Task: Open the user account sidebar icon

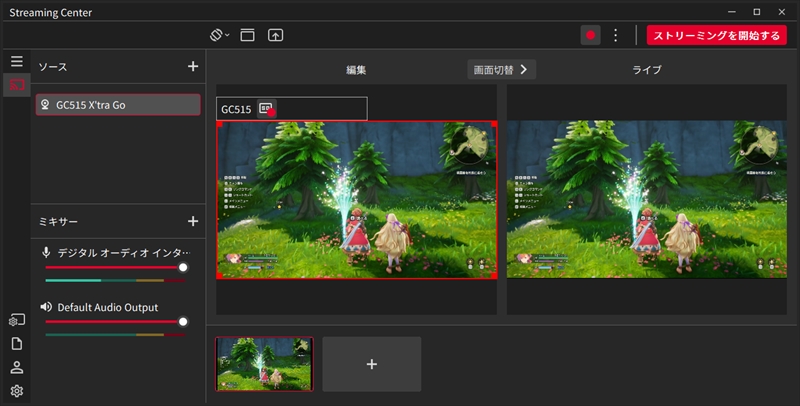Action: click(17, 367)
